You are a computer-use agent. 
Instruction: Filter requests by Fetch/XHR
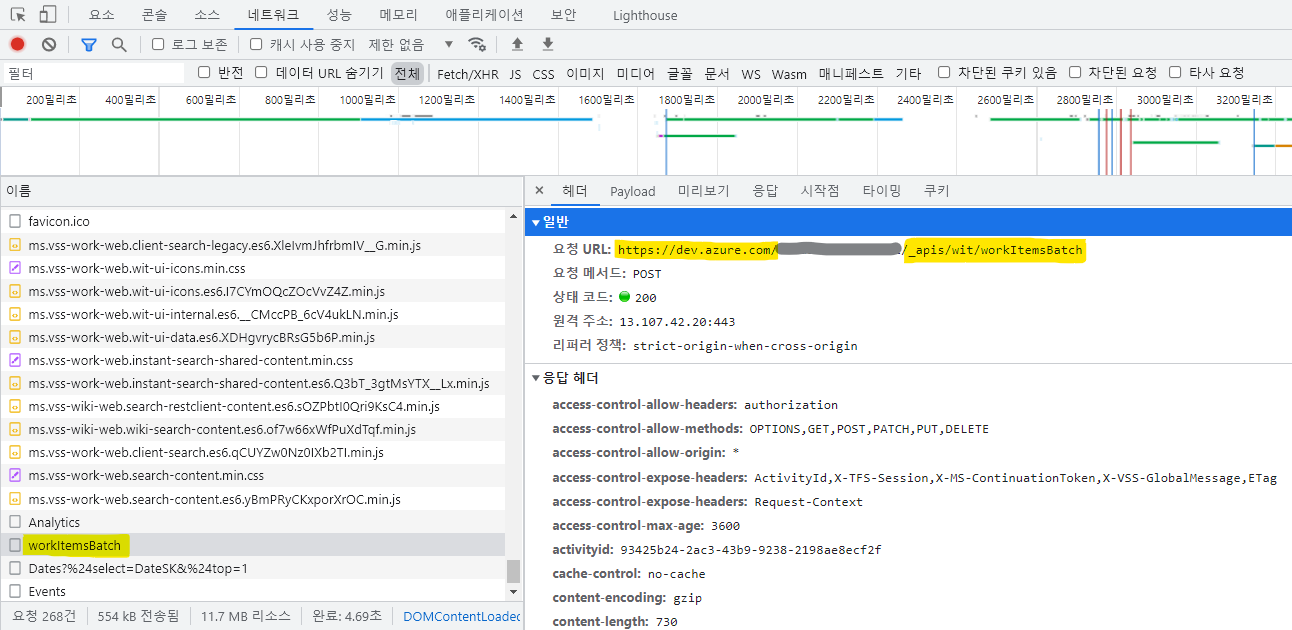point(467,73)
